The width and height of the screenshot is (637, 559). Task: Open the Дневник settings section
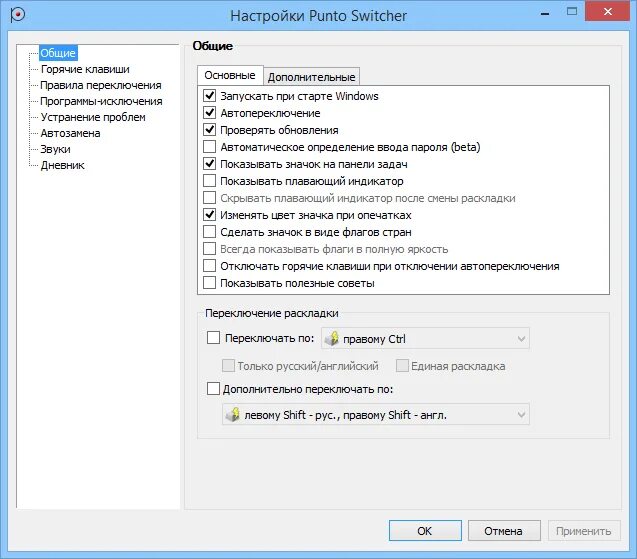click(x=63, y=165)
